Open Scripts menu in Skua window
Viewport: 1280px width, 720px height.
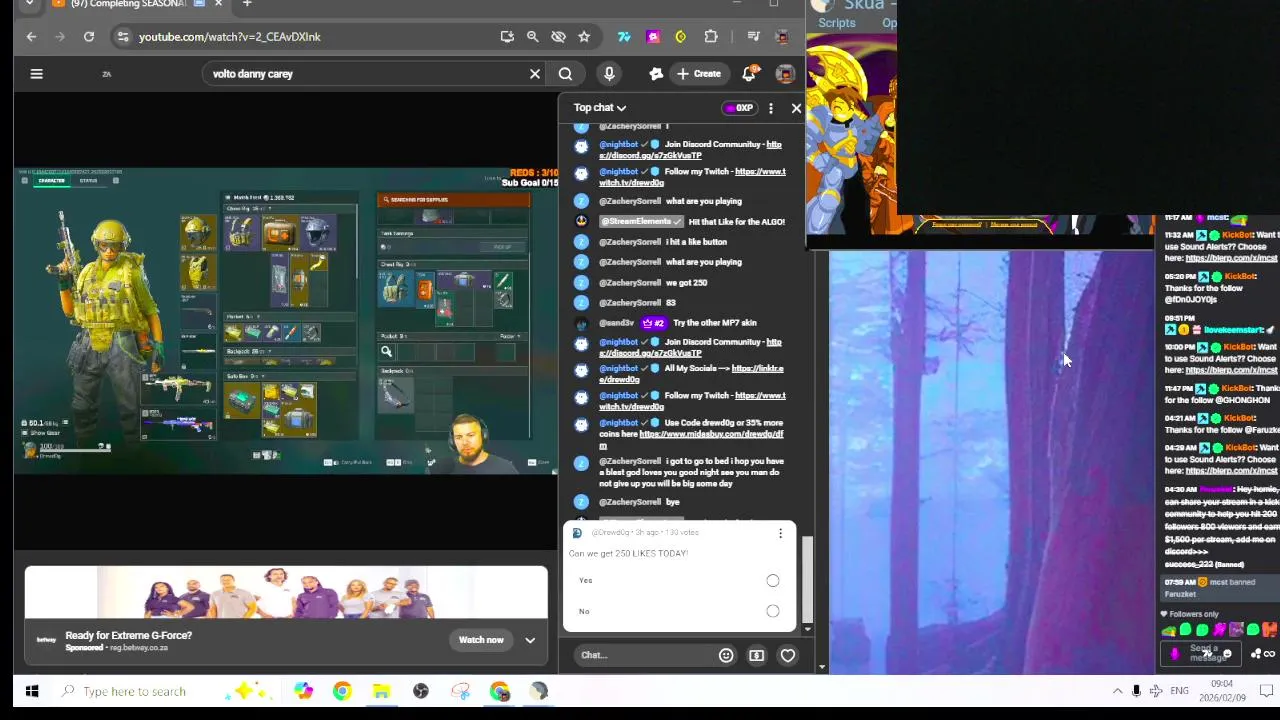point(837,23)
